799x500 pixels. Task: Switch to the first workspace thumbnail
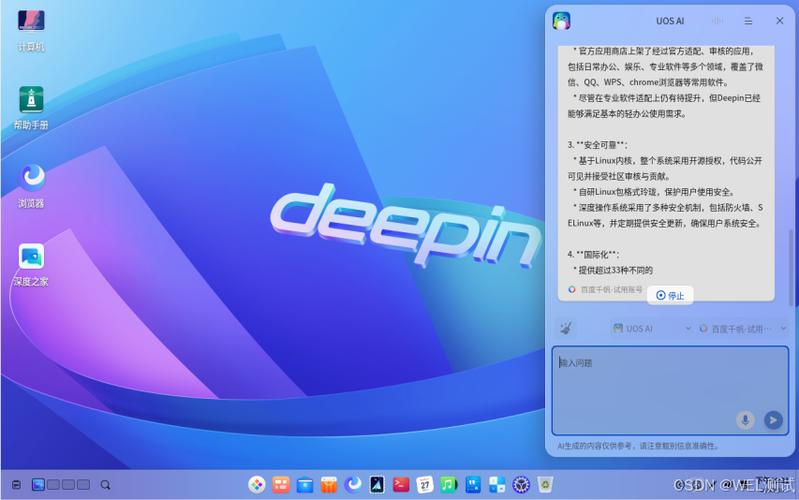pyautogui.click(x=38, y=484)
